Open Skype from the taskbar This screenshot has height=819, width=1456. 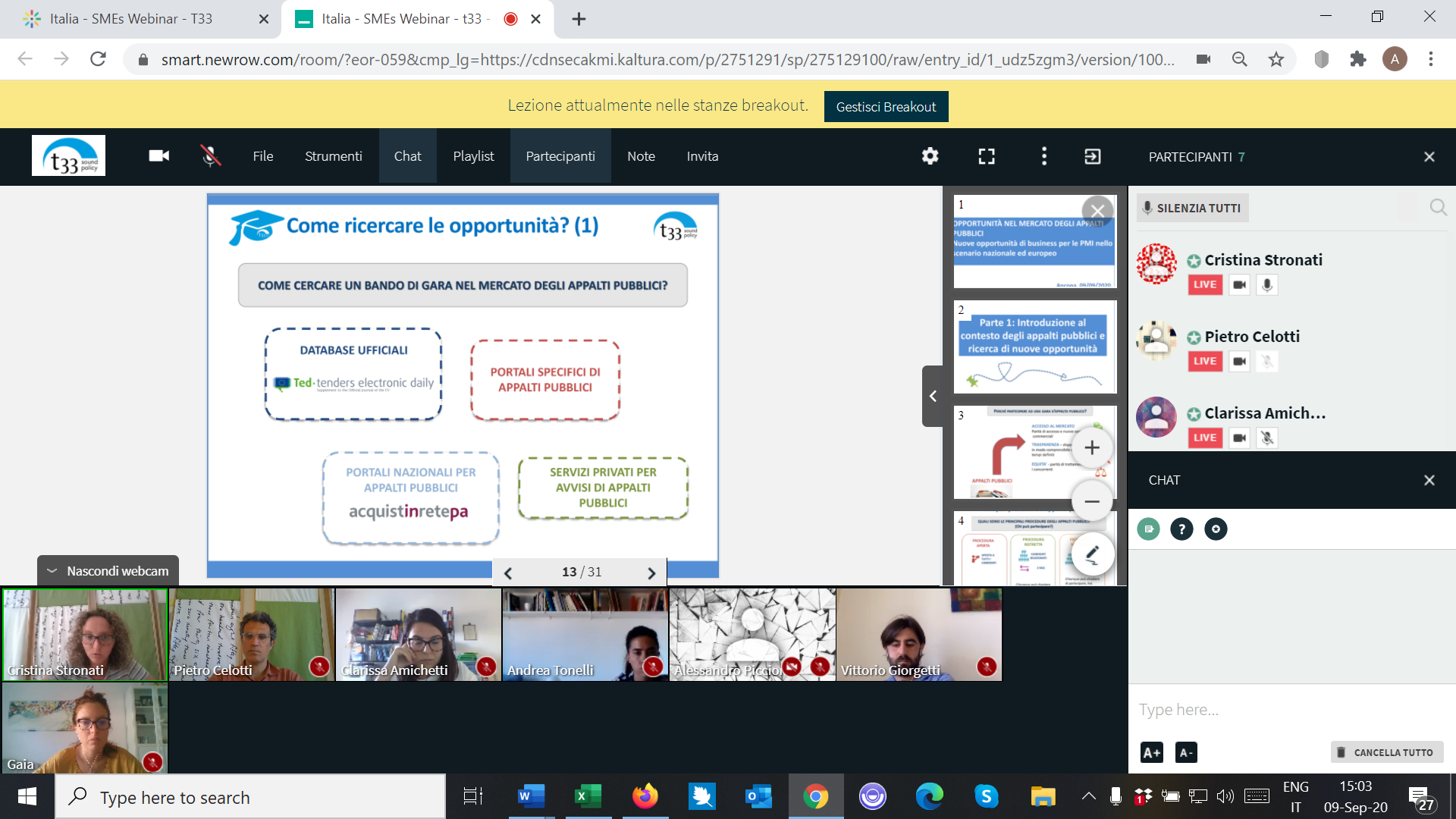coord(986,796)
